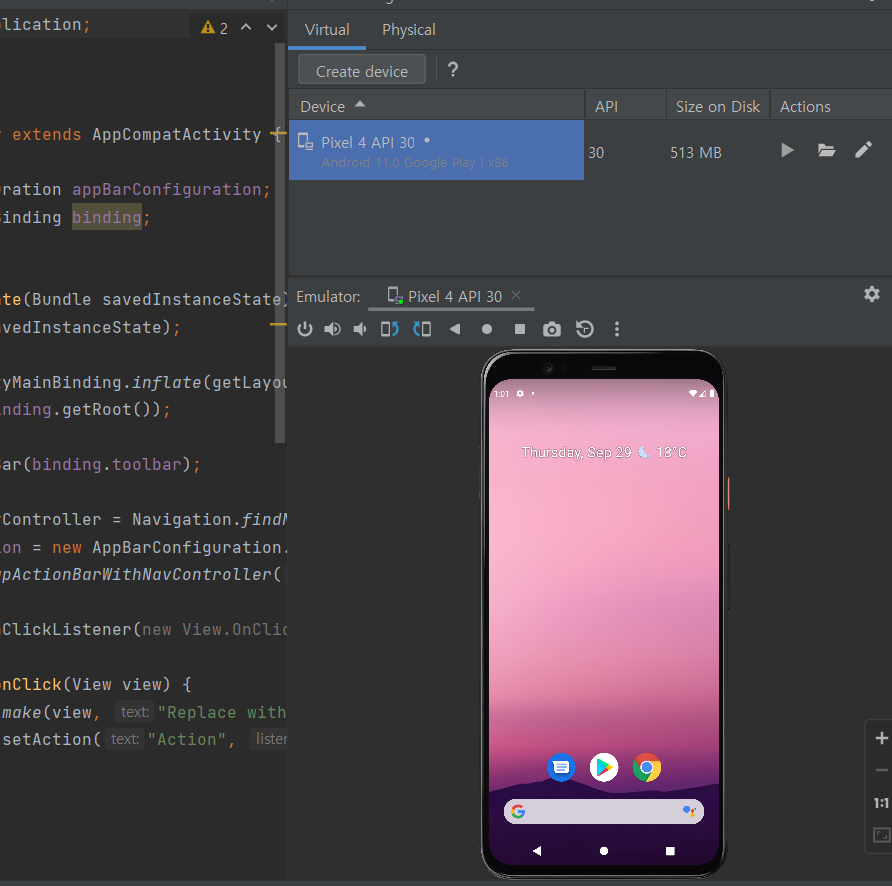This screenshot has height=886, width=892.
Task: Tap the Google Assistant icon in search bar
Action: 689,811
